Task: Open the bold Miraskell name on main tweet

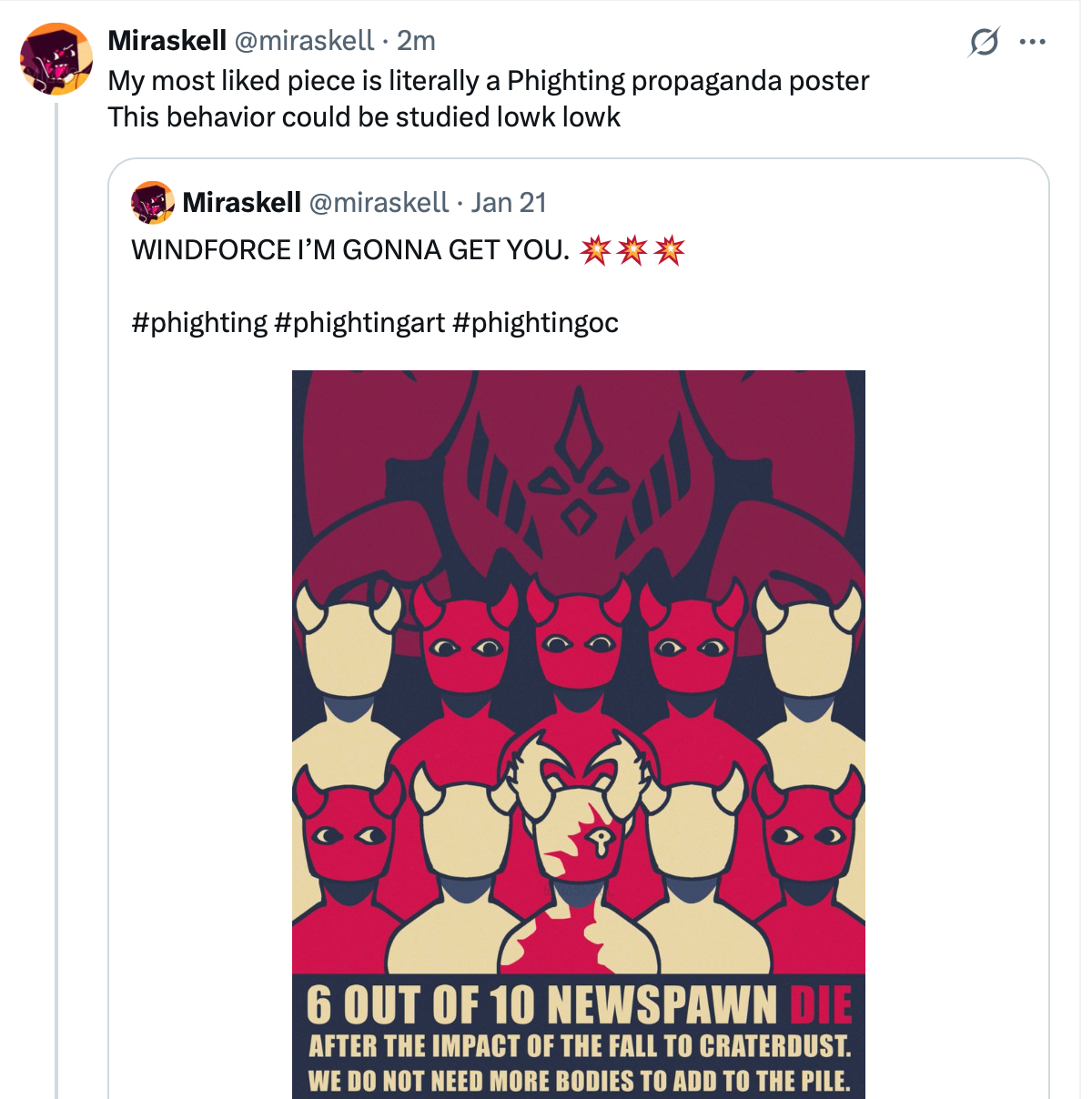Action: 167,41
